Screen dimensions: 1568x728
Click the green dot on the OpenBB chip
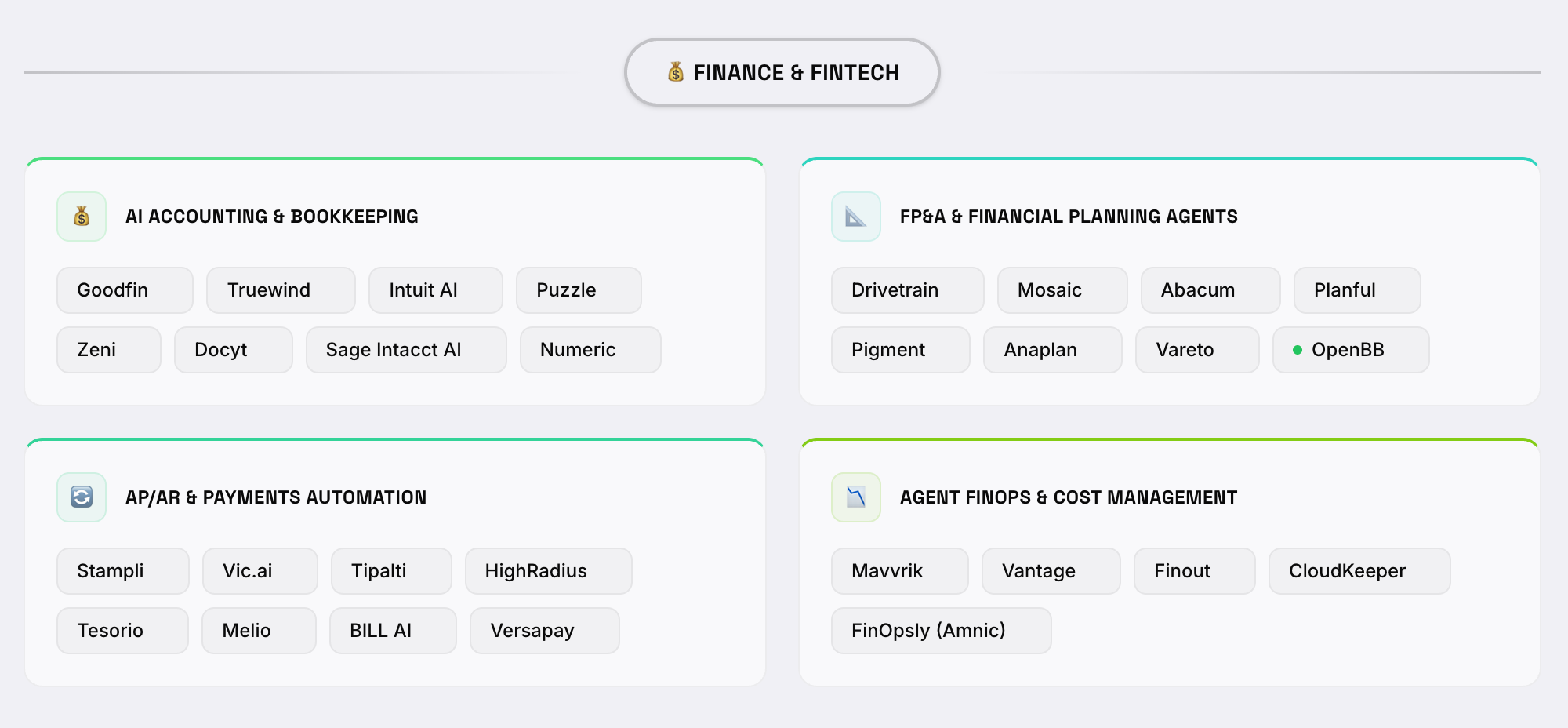tap(1298, 350)
